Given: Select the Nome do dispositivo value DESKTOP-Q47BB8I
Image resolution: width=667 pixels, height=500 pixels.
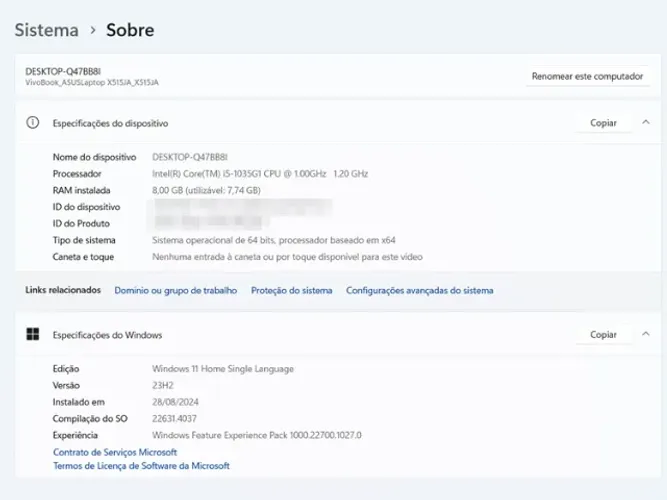Looking at the screenshot, I should point(190,157).
